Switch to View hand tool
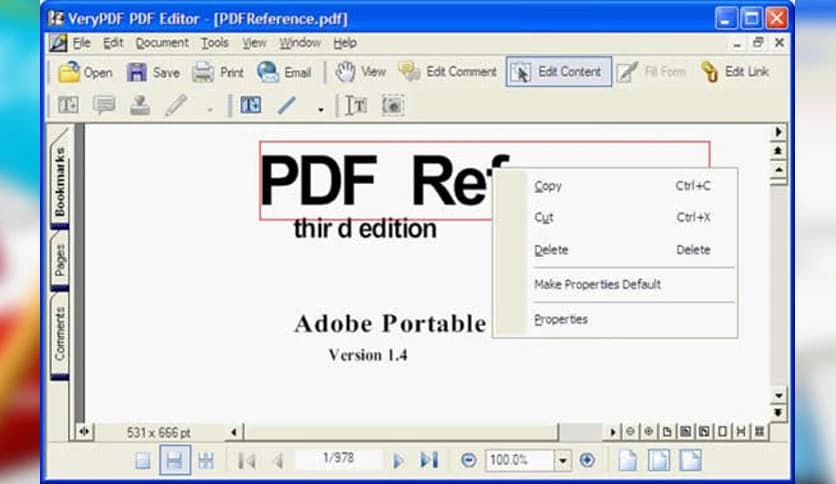This screenshot has height=484, width=836. [x=360, y=72]
